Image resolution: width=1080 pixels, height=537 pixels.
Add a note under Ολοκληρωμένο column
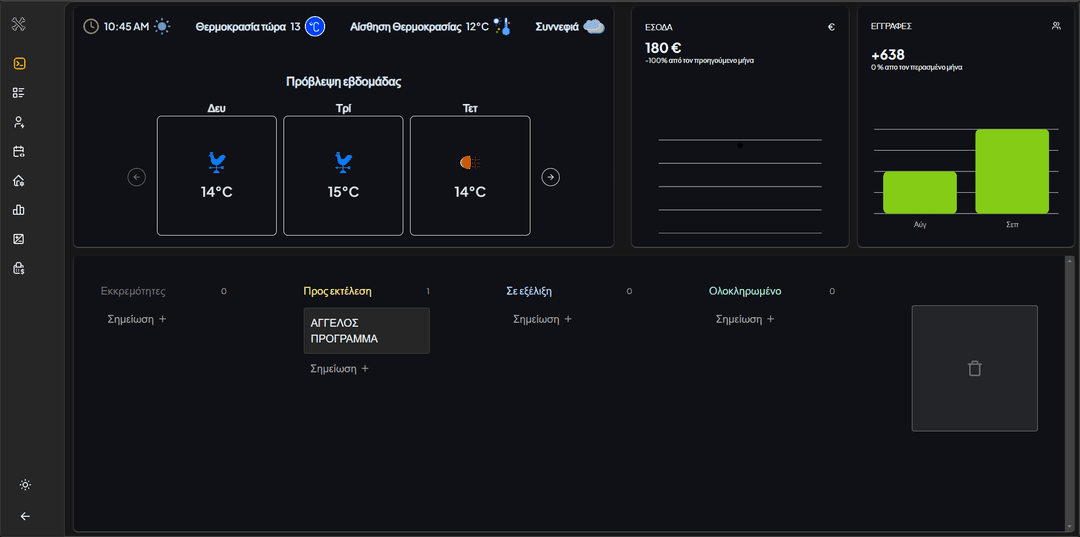coord(745,319)
